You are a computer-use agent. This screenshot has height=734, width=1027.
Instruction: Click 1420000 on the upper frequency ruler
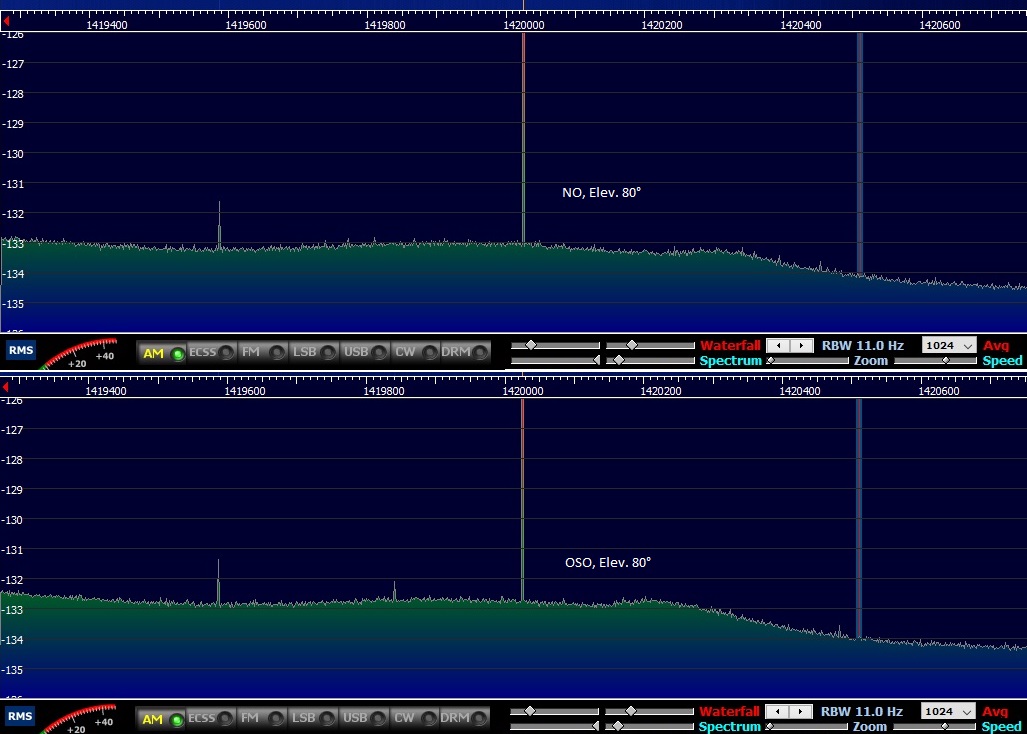click(x=523, y=25)
